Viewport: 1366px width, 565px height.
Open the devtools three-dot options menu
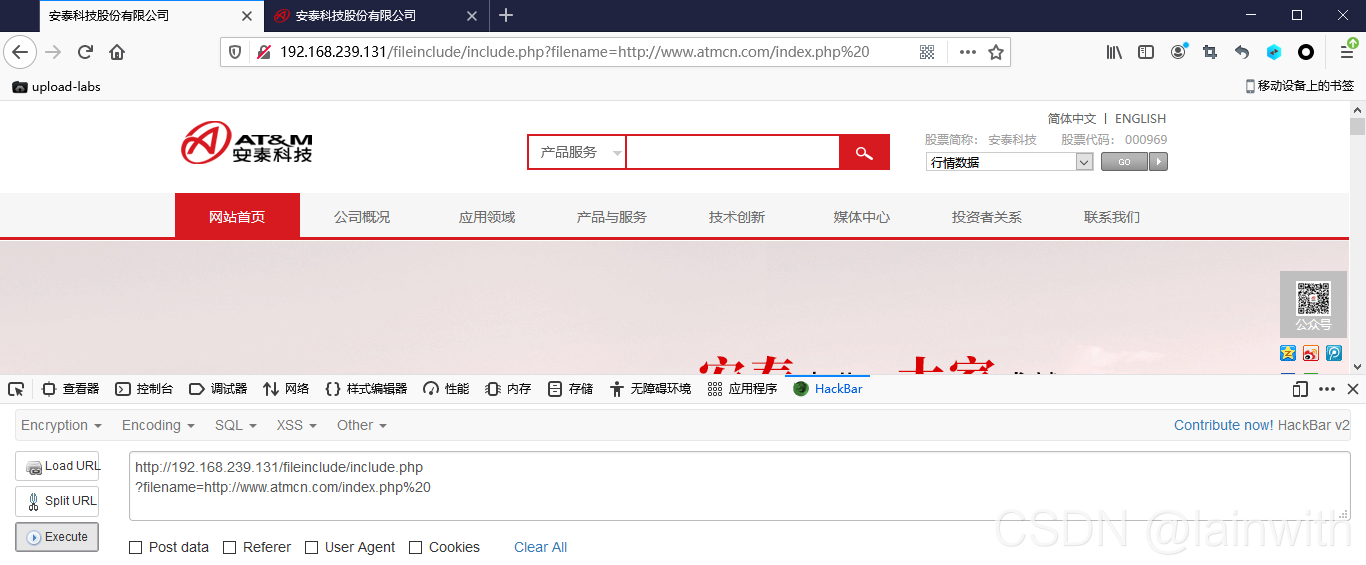coord(1327,389)
